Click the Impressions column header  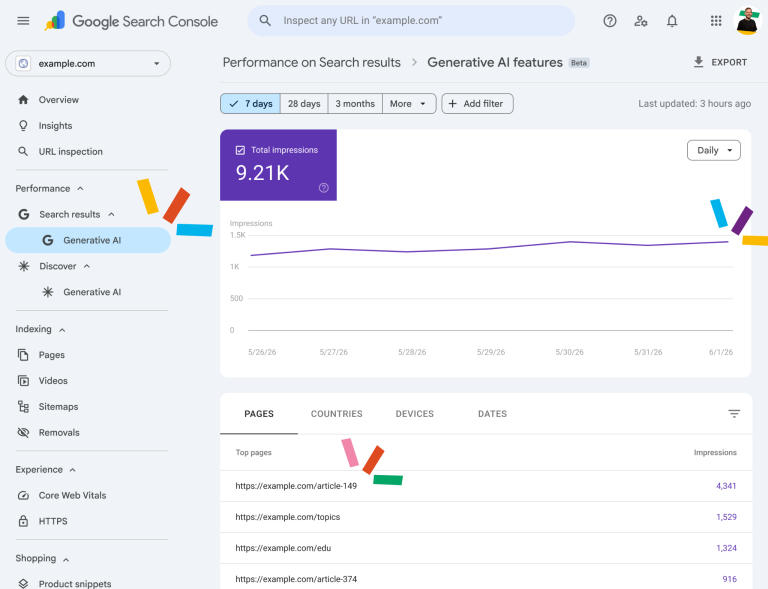715,452
